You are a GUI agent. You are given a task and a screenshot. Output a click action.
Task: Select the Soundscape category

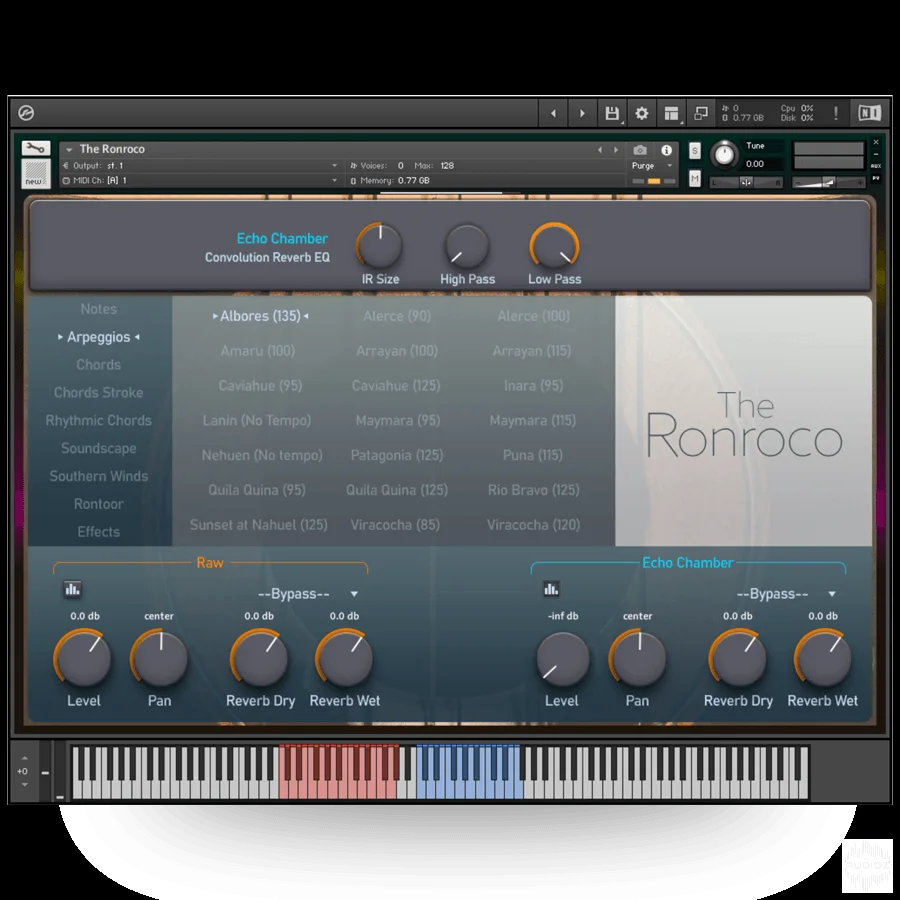99,448
